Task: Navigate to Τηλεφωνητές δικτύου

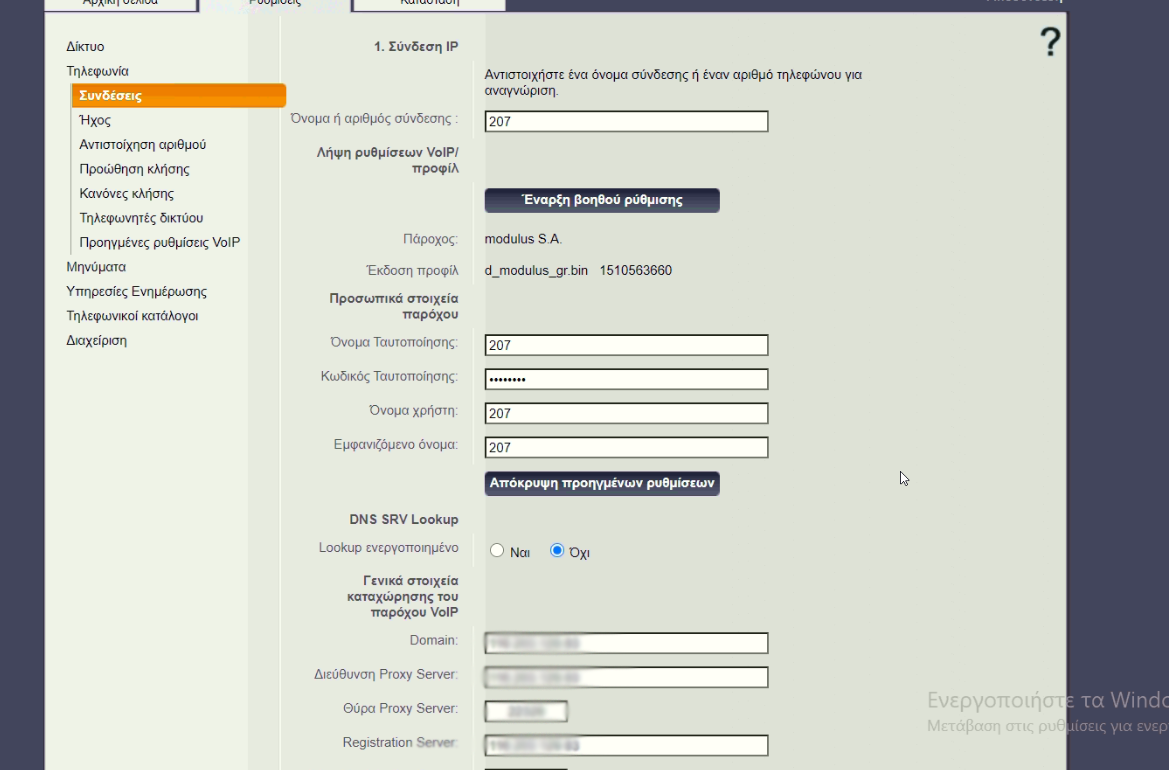Action: (141, 218)
